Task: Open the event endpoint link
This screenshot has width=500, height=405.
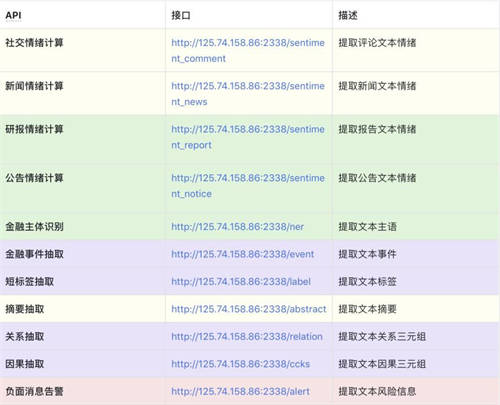Action: 243,254
